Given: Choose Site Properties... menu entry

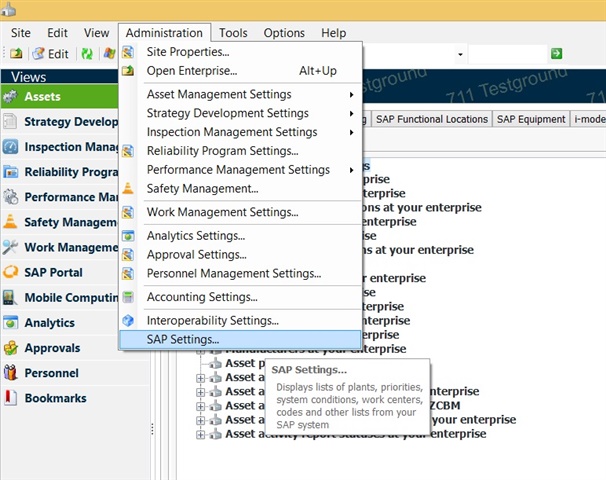Looking at the screenshot, I should coord(240,52).
